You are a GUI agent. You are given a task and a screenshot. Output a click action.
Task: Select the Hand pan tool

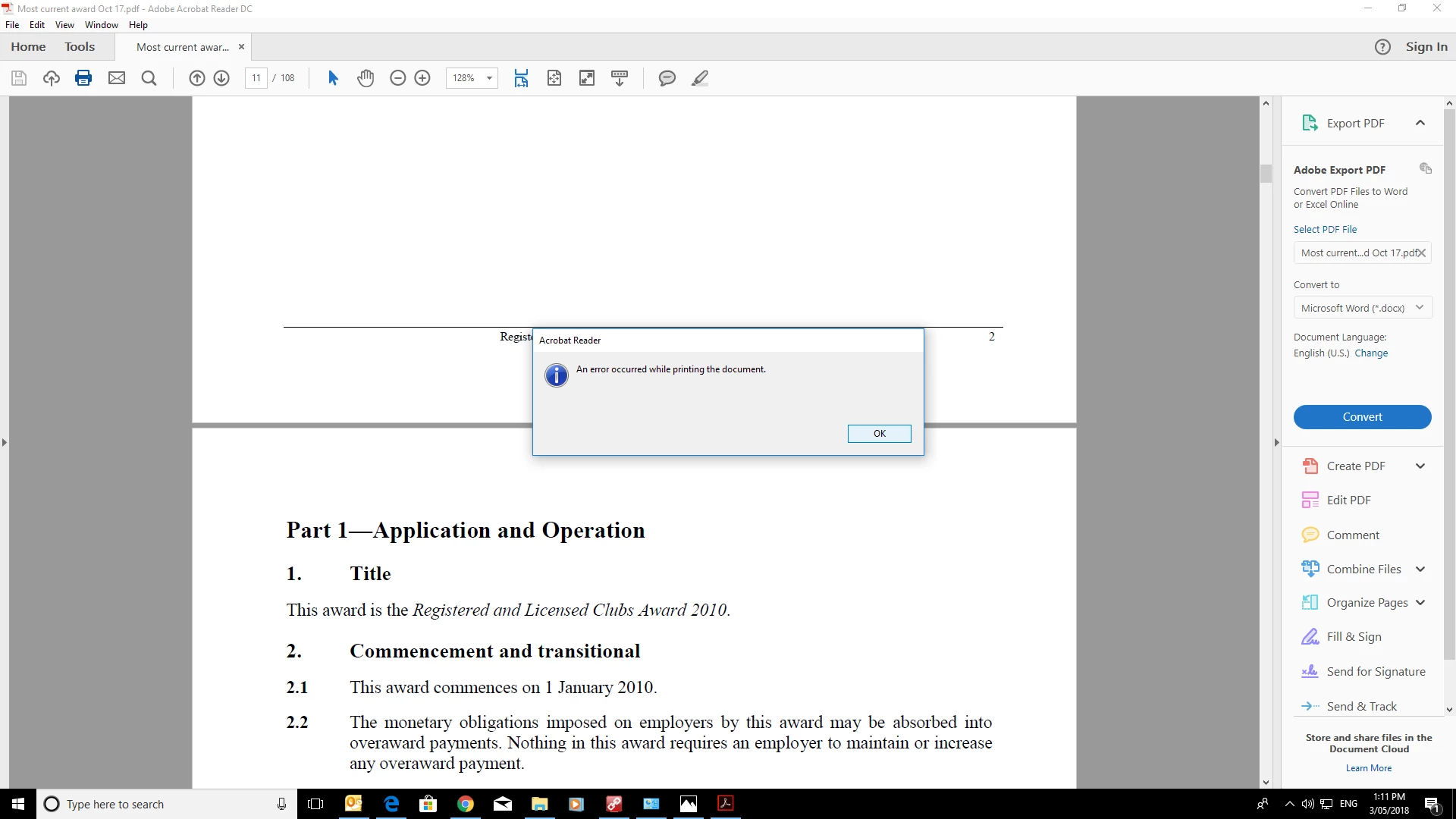366,78
